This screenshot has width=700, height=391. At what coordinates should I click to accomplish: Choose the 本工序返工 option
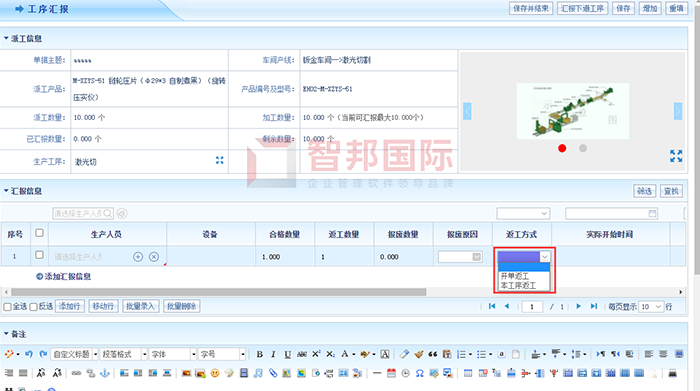[x=524, y=285]
